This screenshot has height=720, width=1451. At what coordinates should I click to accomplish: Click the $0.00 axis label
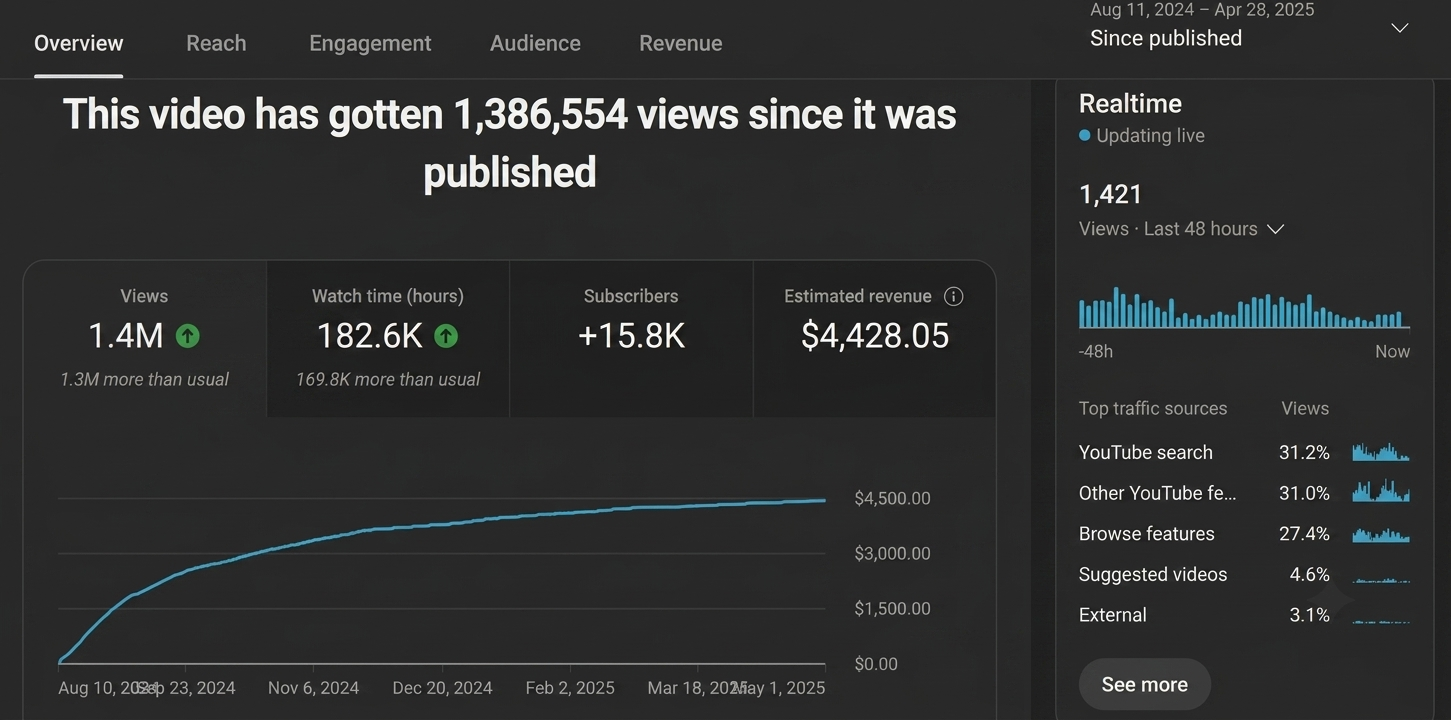(876, 664)
